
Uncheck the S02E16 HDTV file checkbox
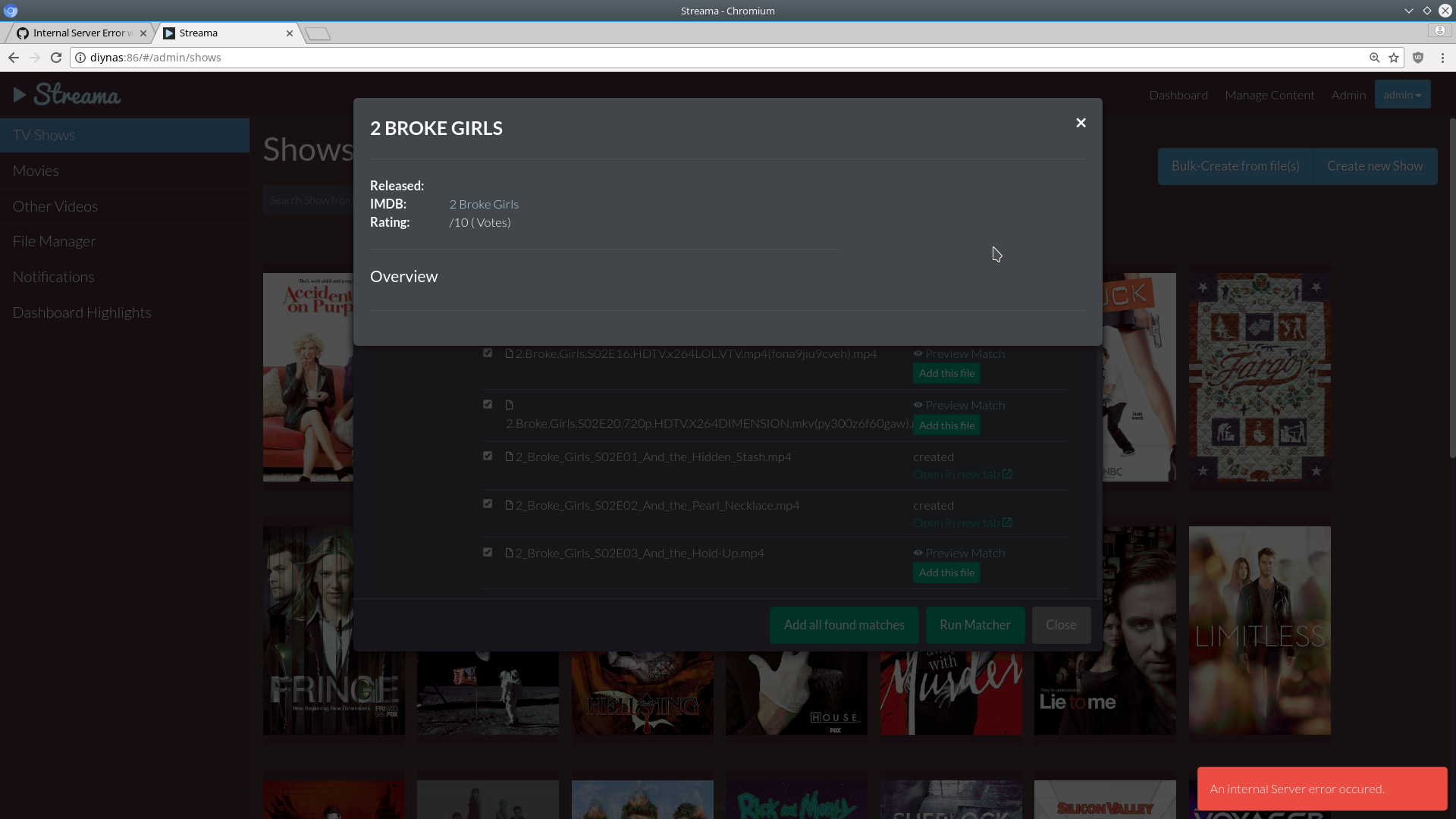[488, 352]
